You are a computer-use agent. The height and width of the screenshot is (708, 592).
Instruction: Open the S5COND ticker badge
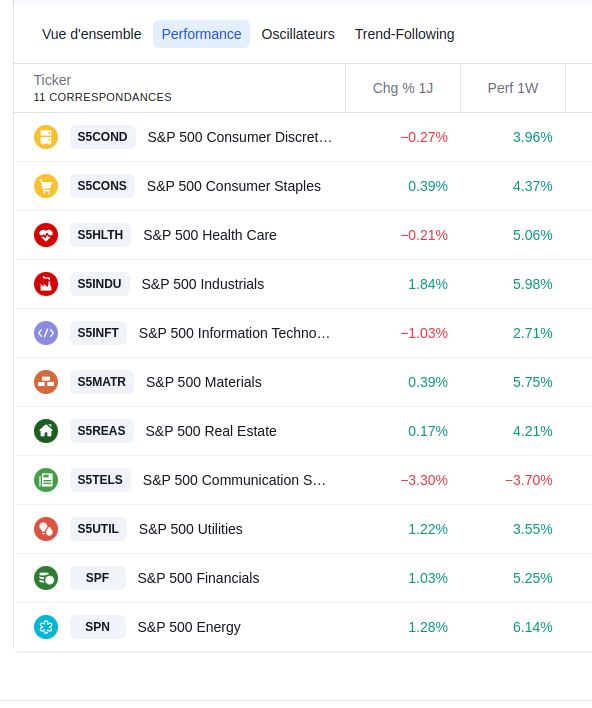click(x=103, y=137)
